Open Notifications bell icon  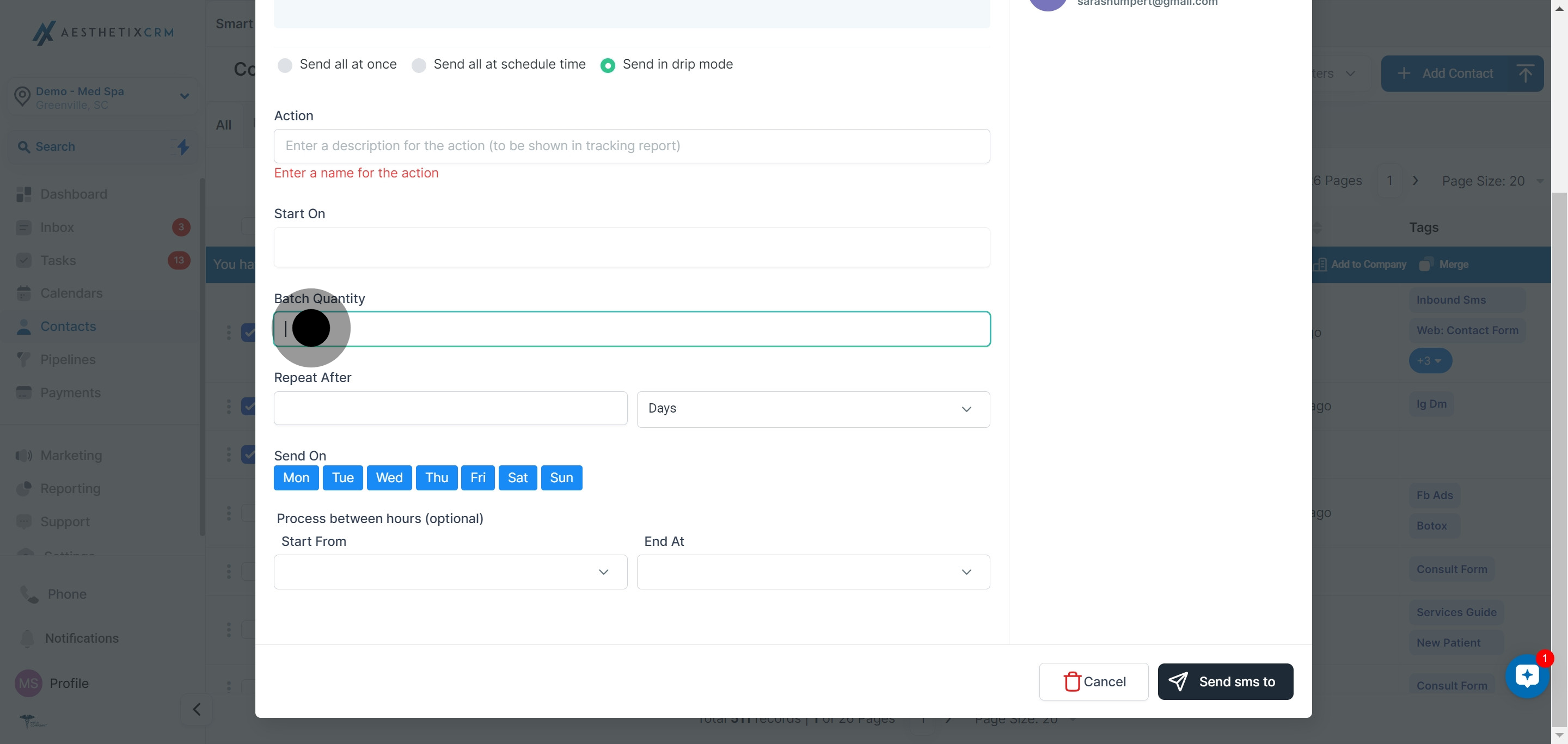27,638
